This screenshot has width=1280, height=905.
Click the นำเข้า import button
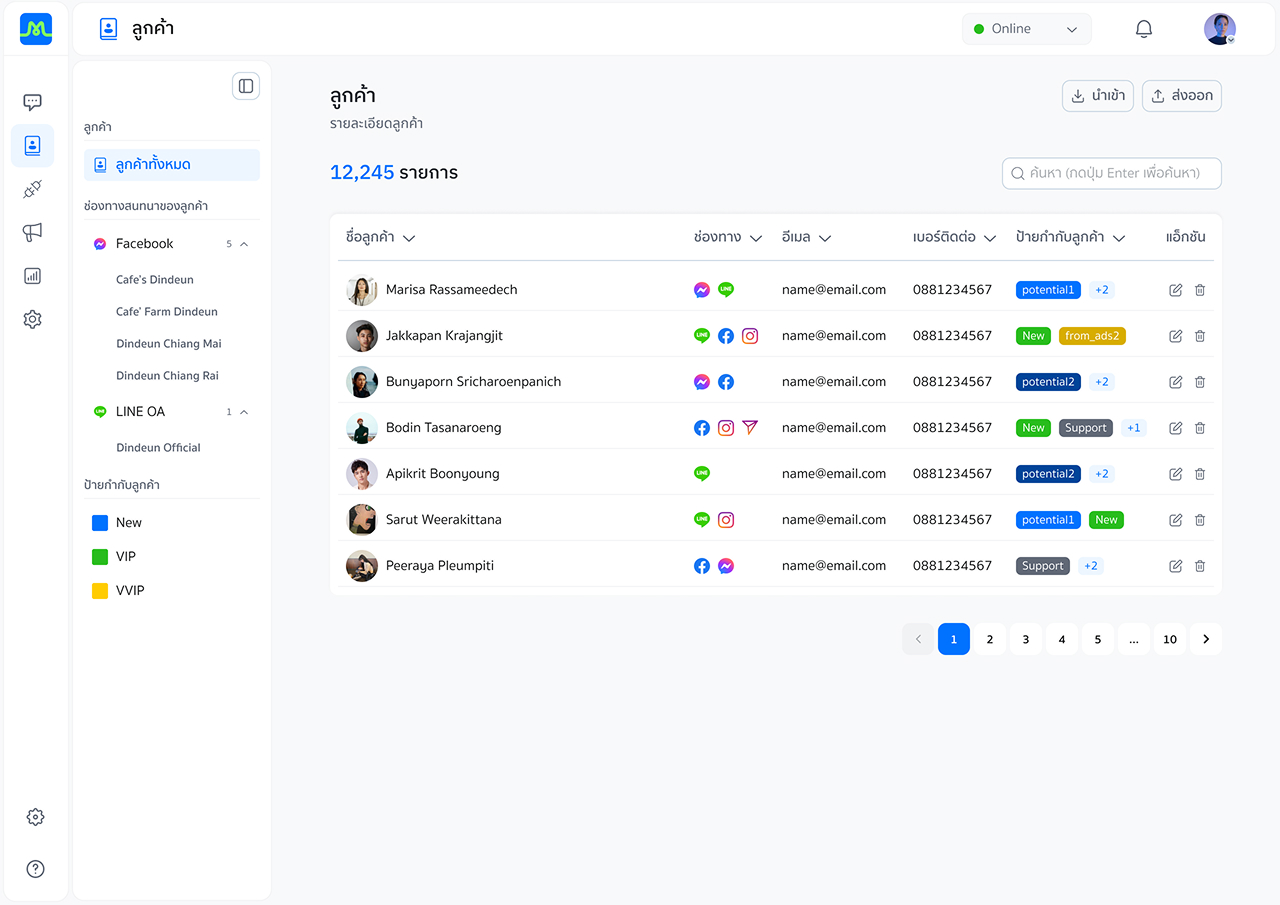tap(1098, 96)
